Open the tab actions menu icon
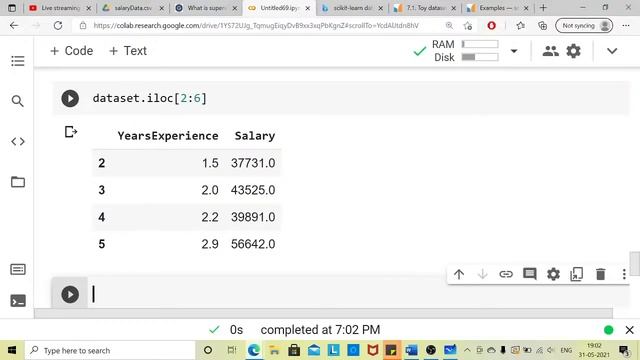The height and width of the screenshot is (360, 640). pyautogui.click(x=12, y=8)
